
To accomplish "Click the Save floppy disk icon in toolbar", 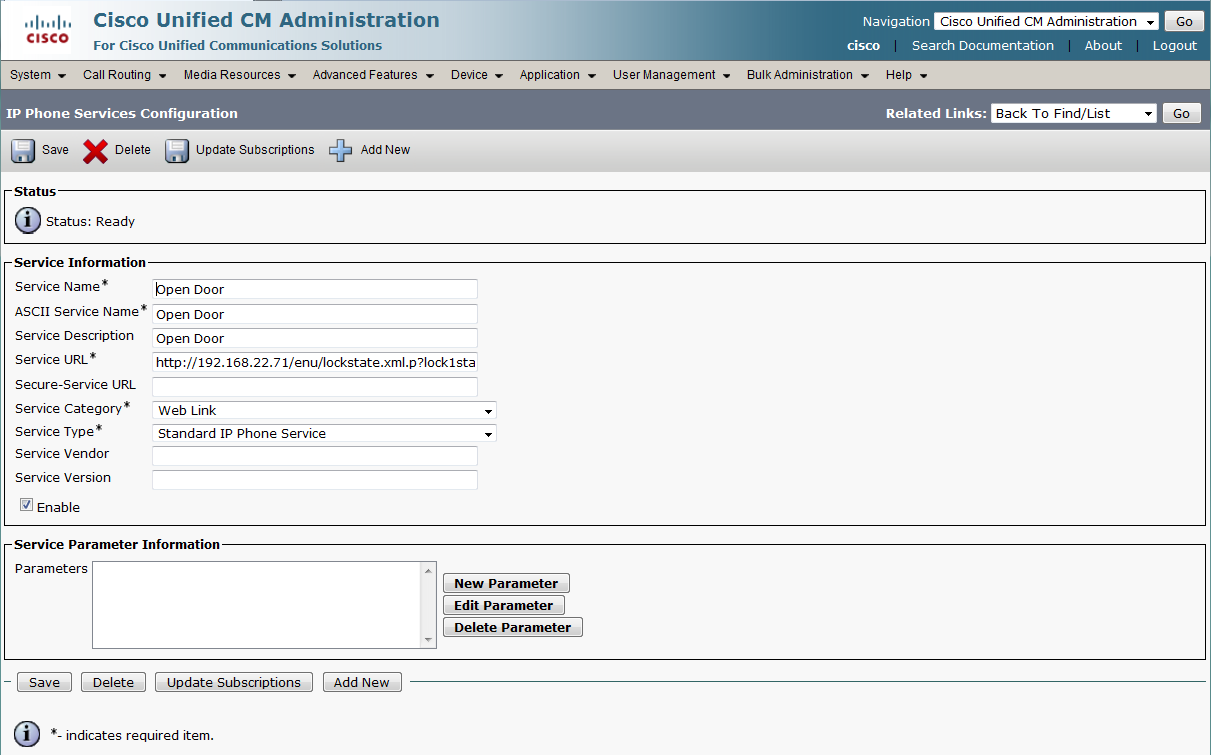I will (x=23, y=151).
